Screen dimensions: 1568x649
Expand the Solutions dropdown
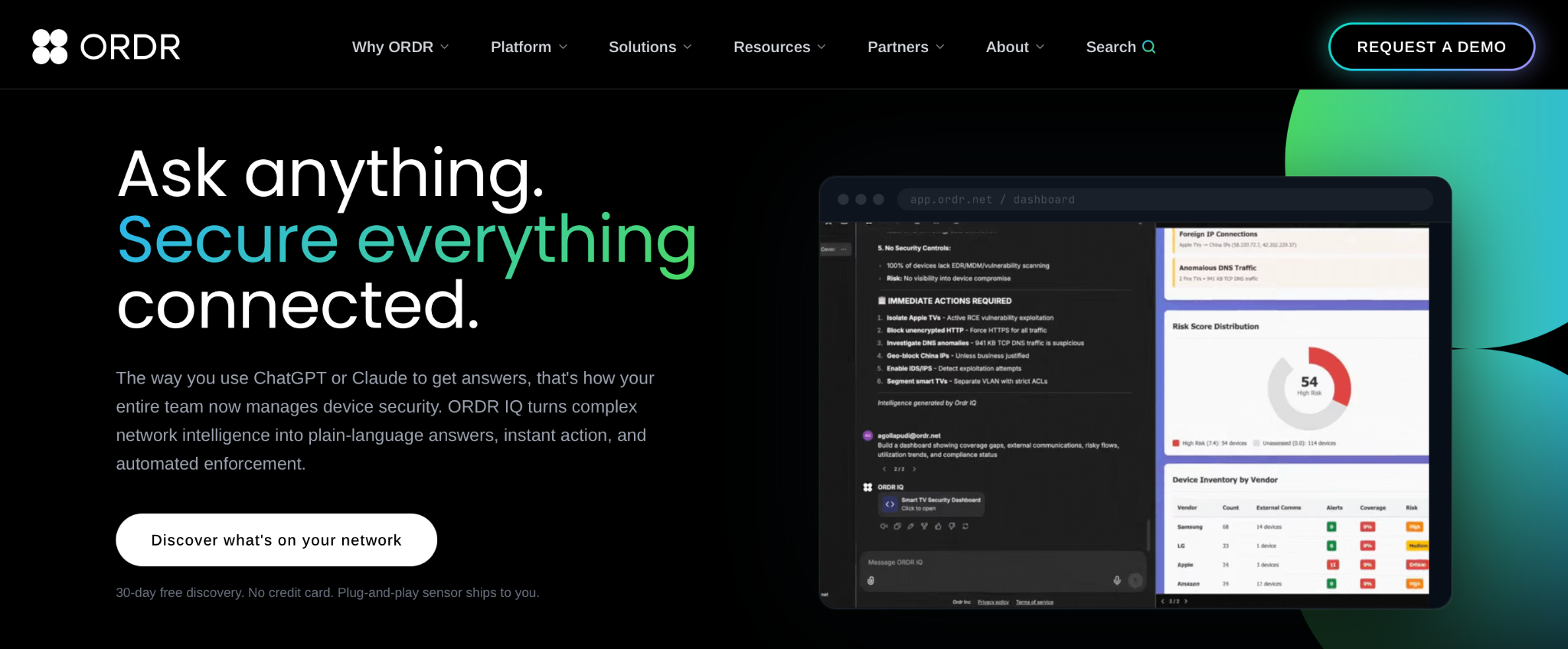pyautogui.click(x=650, y=47)
